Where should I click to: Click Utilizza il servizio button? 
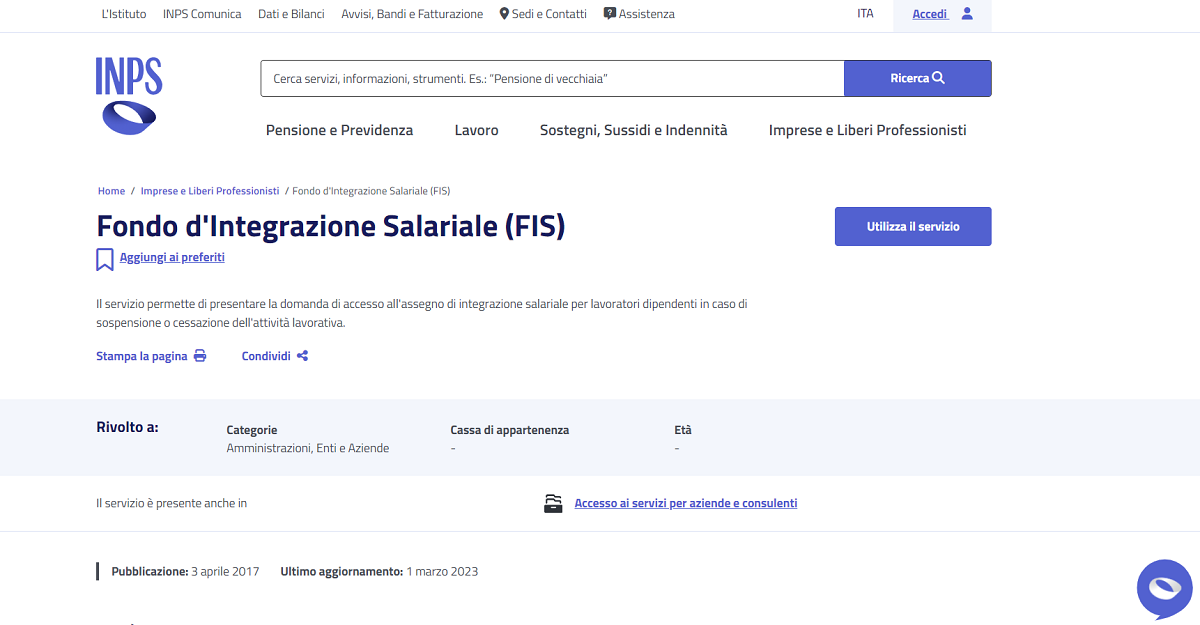click(913, 226)
